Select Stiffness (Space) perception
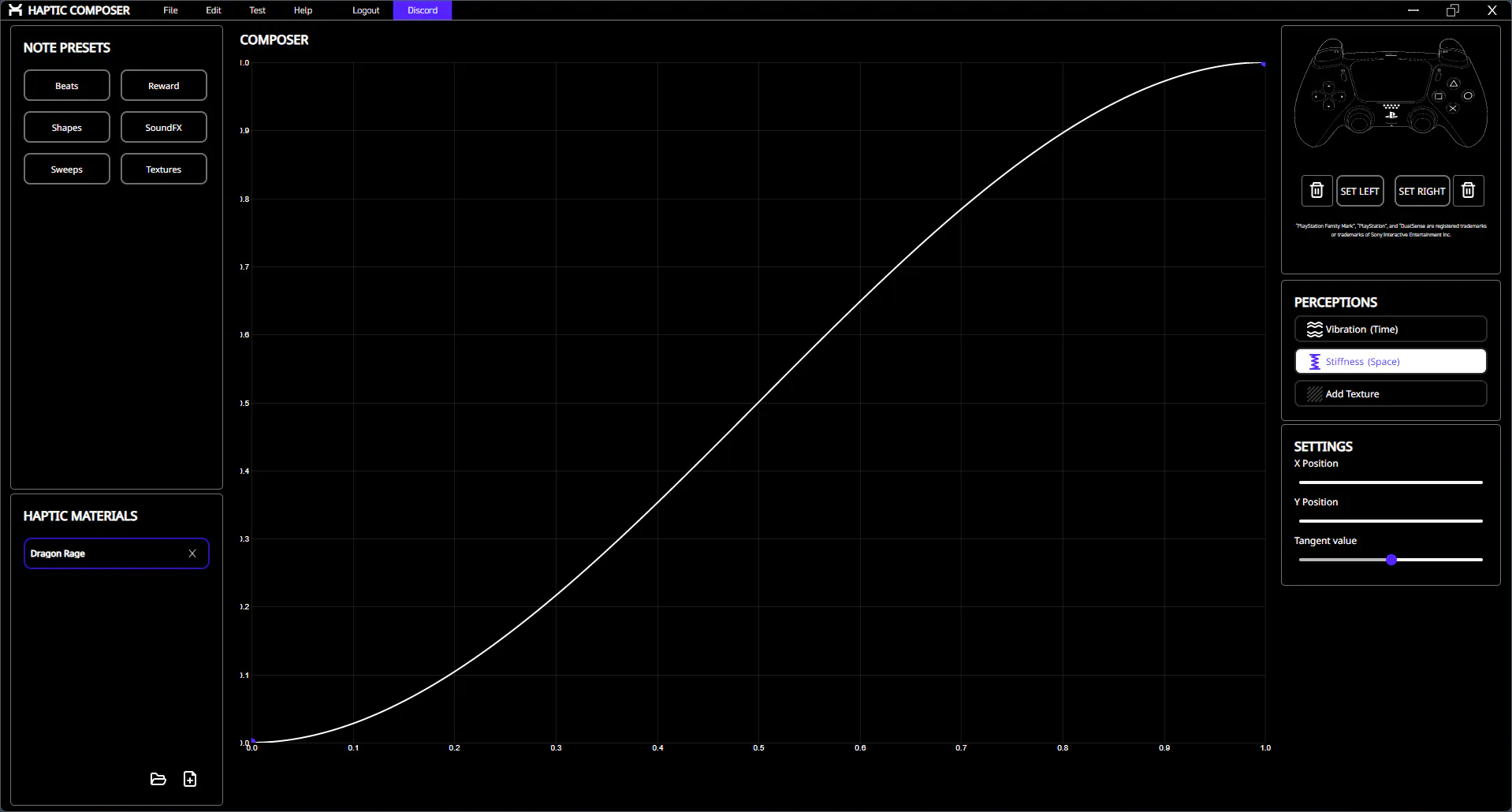 click(x=1391, y=361)
